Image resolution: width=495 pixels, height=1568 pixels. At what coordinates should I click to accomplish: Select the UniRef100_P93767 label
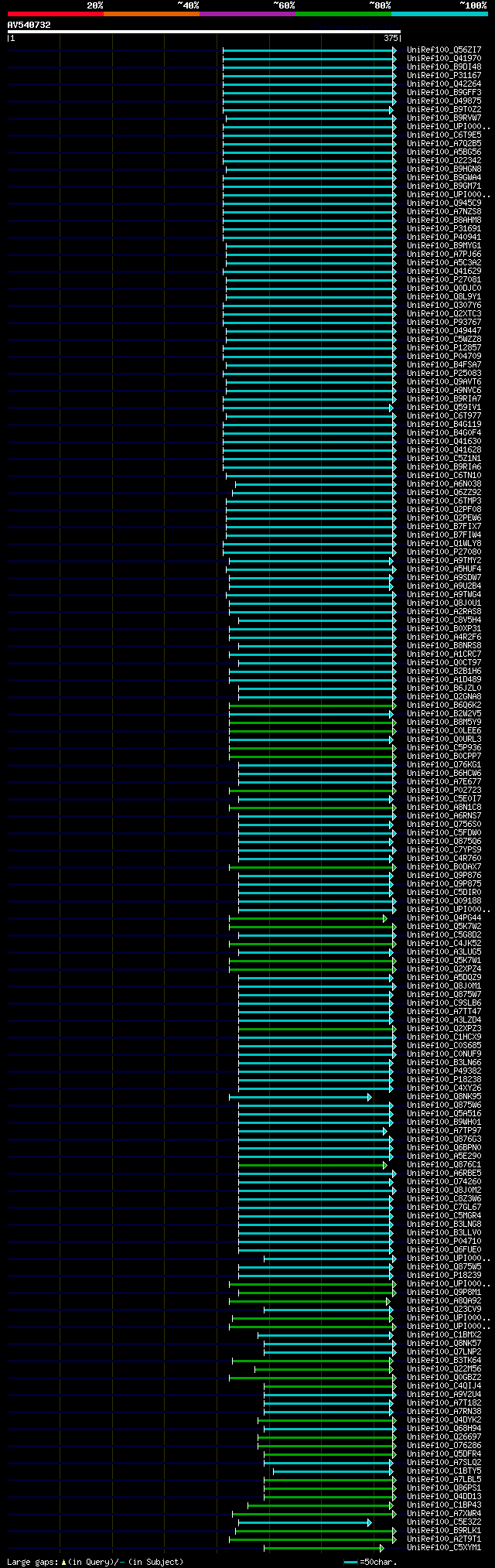click(x=444, y=322)
